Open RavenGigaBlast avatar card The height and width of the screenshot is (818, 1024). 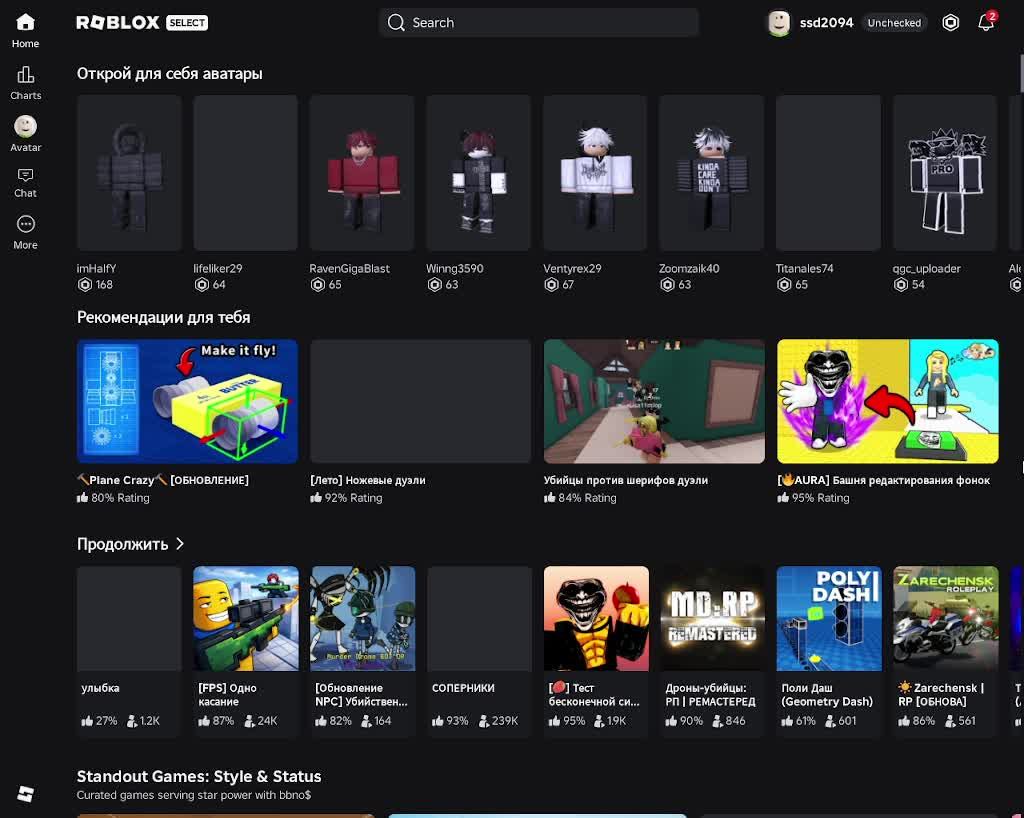(x=362, y=173)
